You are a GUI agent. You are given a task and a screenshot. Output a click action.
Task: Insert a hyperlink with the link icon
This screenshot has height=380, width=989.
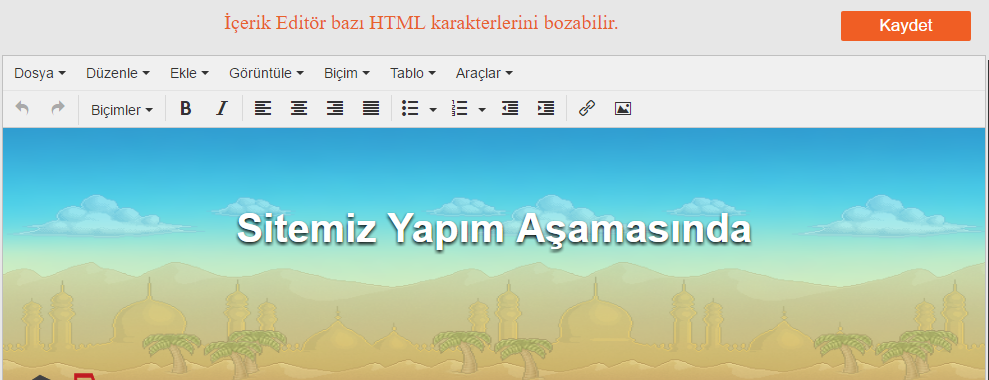coord(587,109)
